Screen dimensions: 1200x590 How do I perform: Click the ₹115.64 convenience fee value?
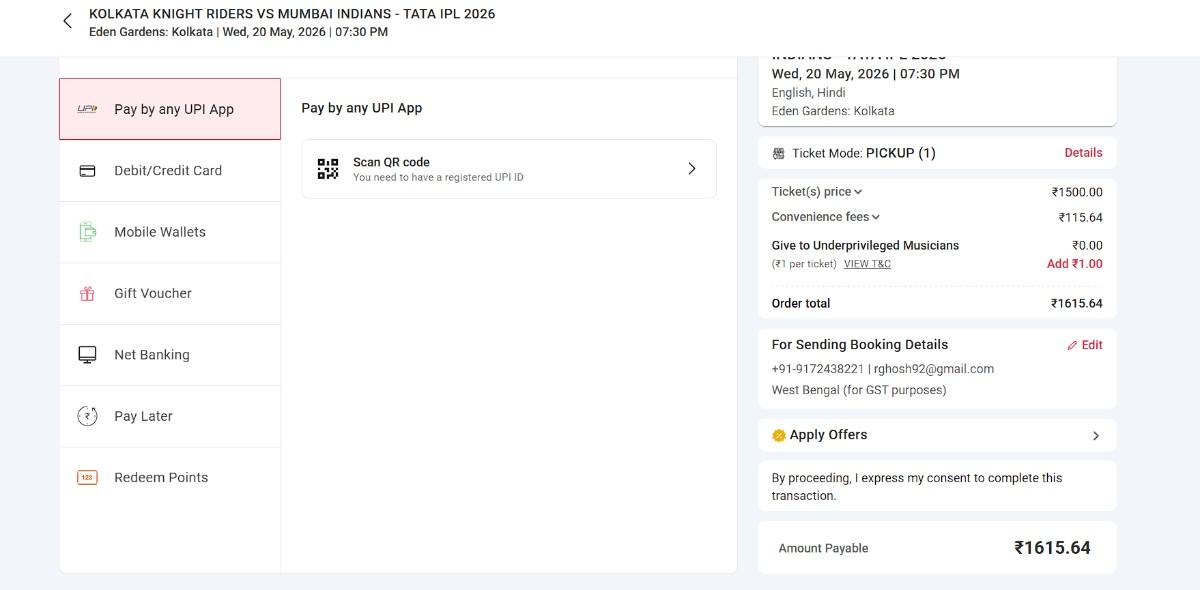pos(1081,217)
